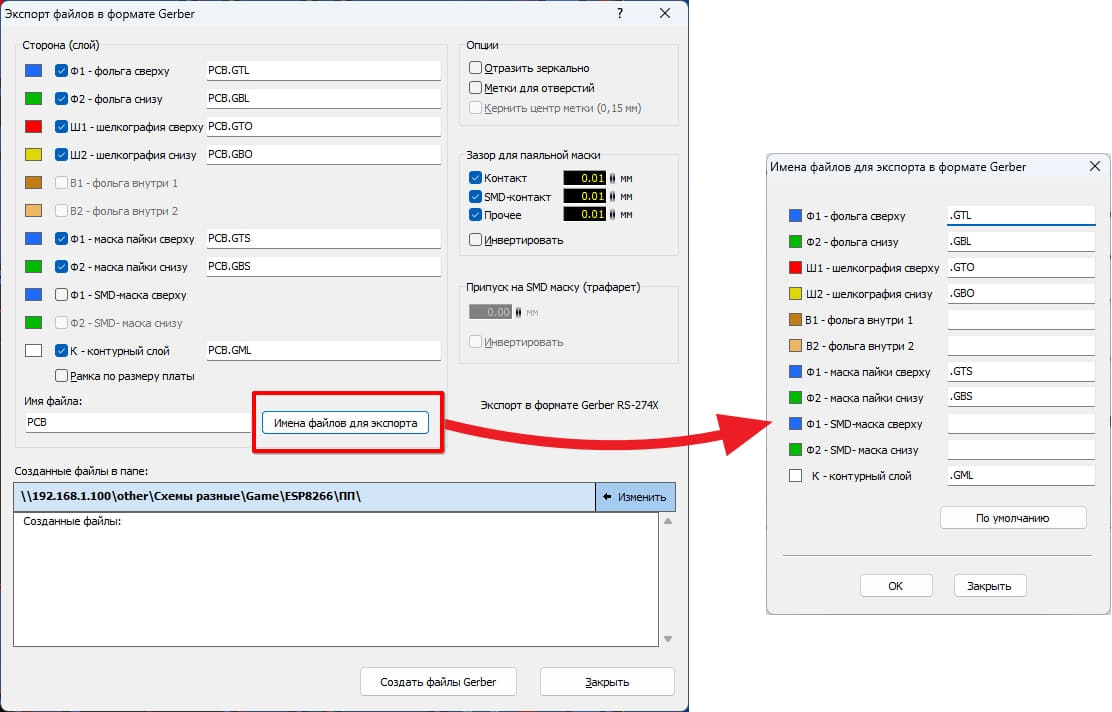Click the help question mark in title bar
This screenshot has width=1112, height=712.
click(621, 13)
